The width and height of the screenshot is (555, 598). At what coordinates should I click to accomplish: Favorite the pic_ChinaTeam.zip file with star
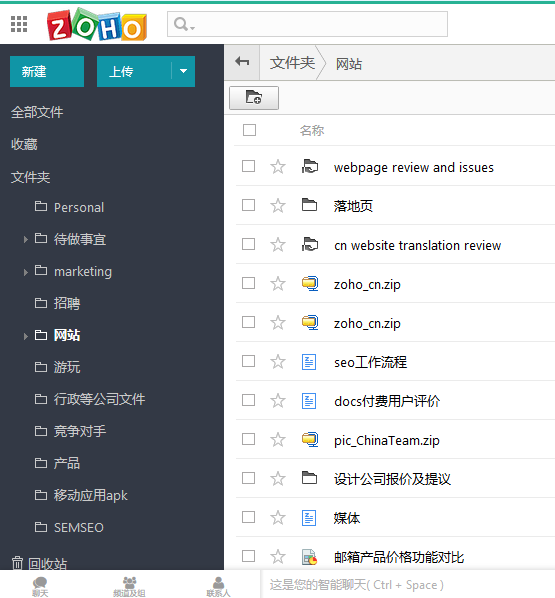tap(278, 439)
